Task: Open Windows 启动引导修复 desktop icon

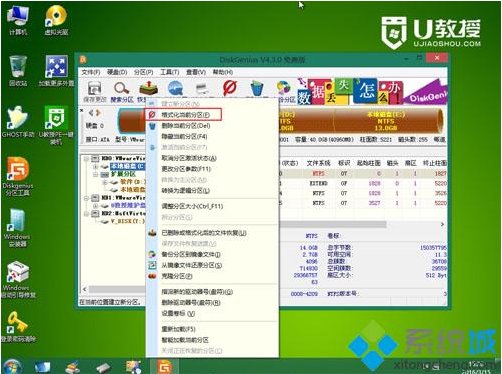Action: (18, 280)
